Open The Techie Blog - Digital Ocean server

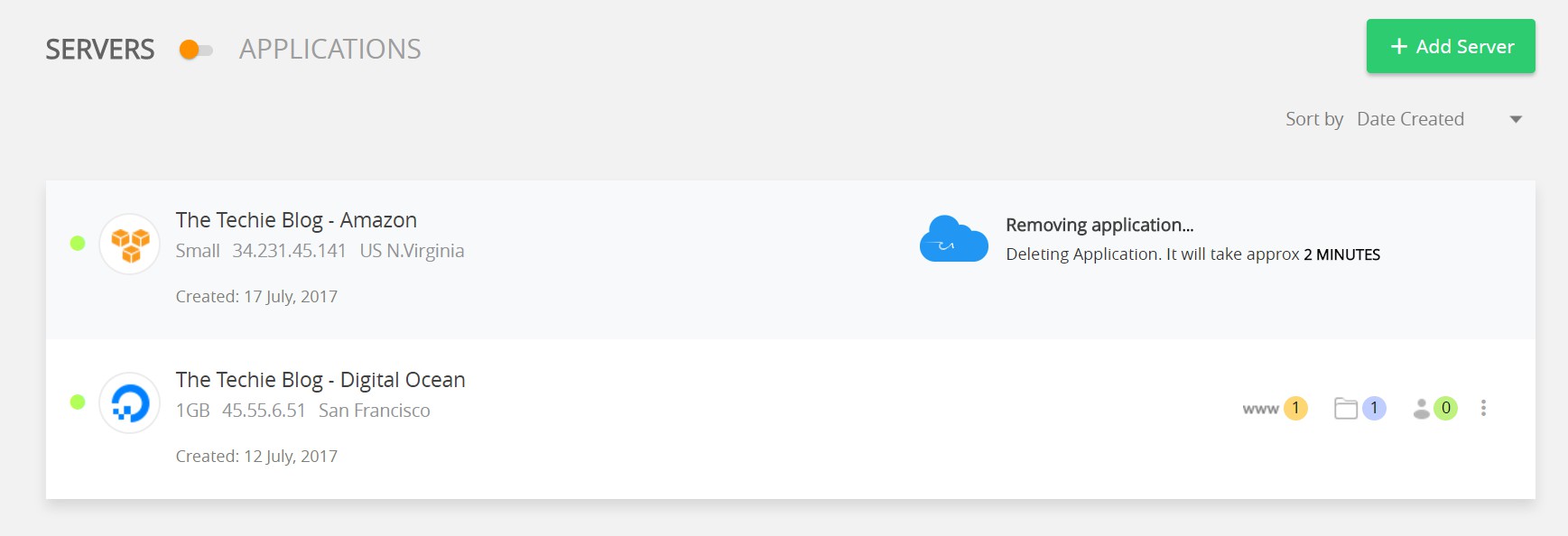[x=320, y=380]
